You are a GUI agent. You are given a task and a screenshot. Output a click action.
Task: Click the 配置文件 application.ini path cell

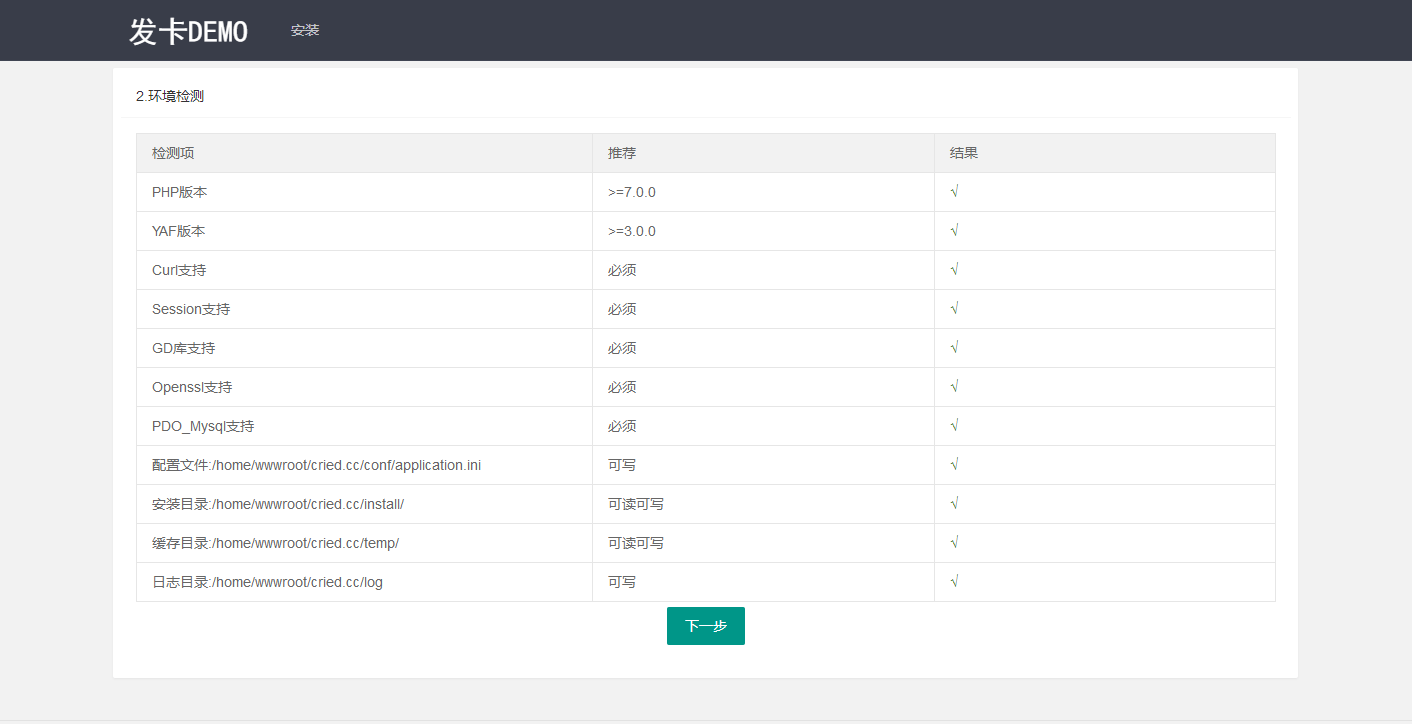pos(364,465)
